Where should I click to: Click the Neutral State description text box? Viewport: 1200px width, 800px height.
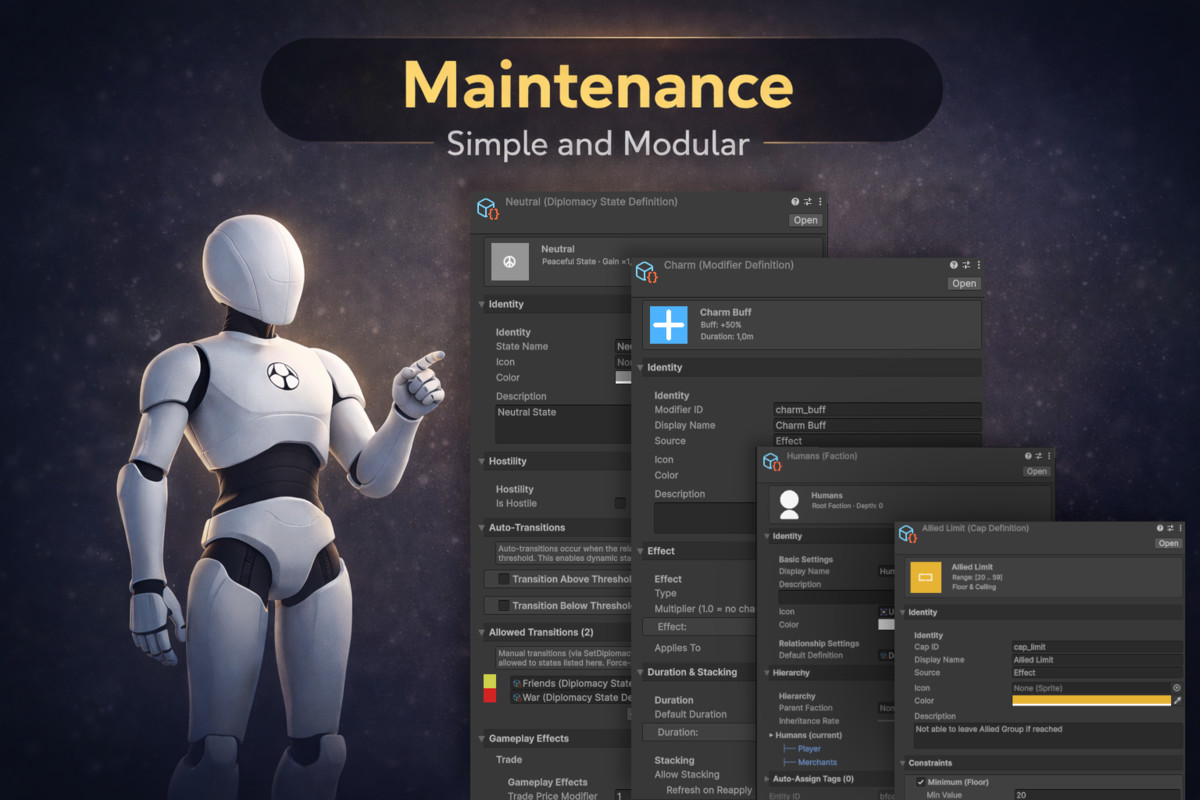563,424
